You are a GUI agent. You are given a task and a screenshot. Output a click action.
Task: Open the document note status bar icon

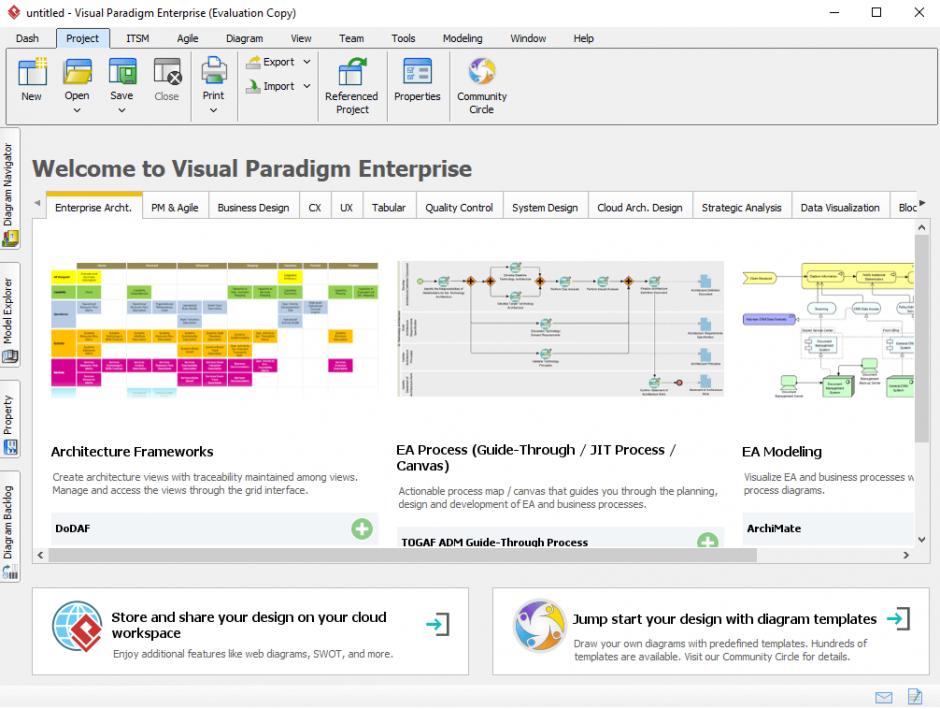point(915,696)
